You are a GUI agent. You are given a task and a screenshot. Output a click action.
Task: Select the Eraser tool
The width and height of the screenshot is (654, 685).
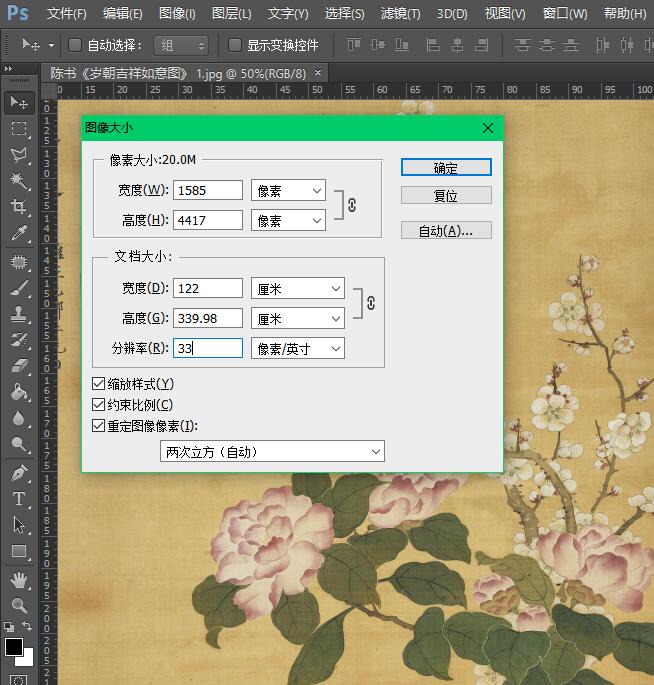19,366
